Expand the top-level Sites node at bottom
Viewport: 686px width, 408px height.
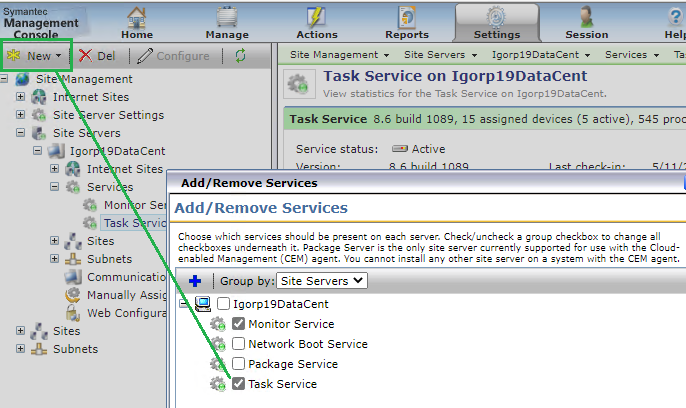[20, 330]
